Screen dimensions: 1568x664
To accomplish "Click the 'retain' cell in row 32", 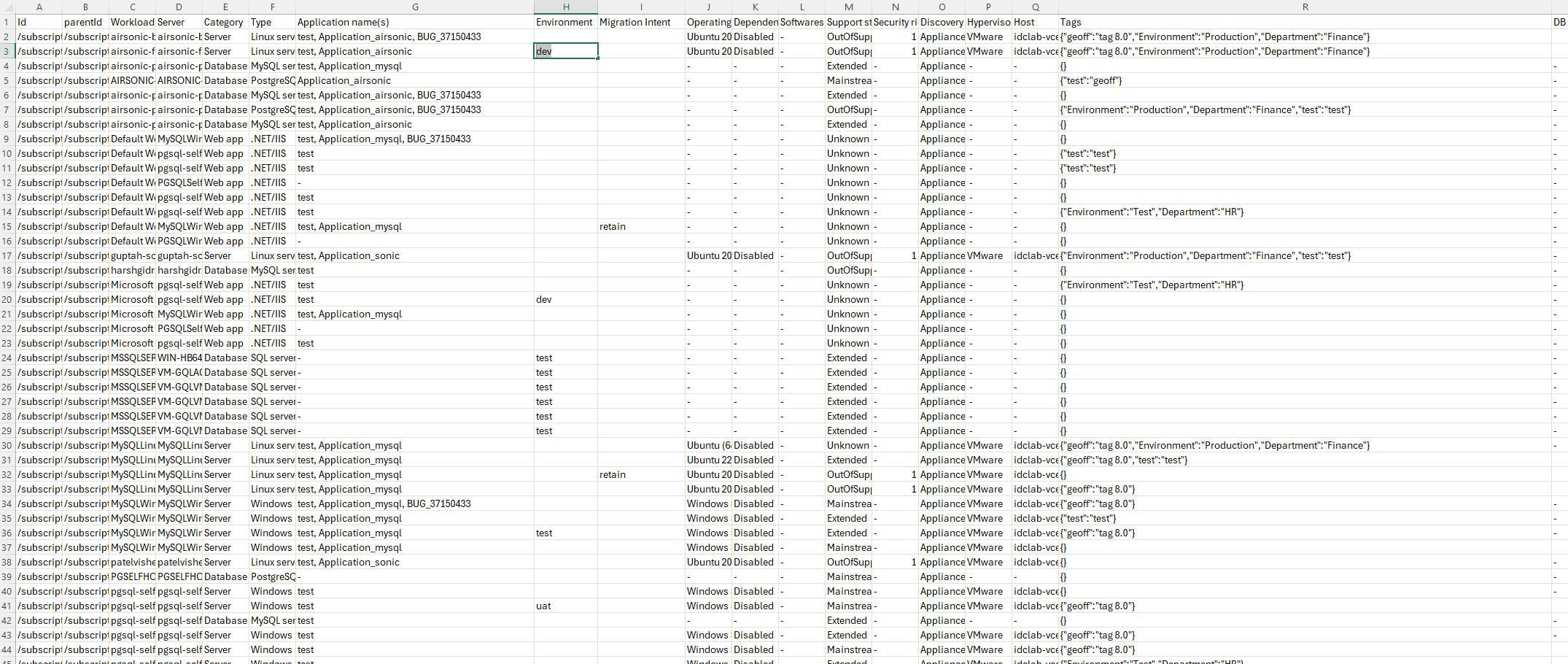I will 641,474.
